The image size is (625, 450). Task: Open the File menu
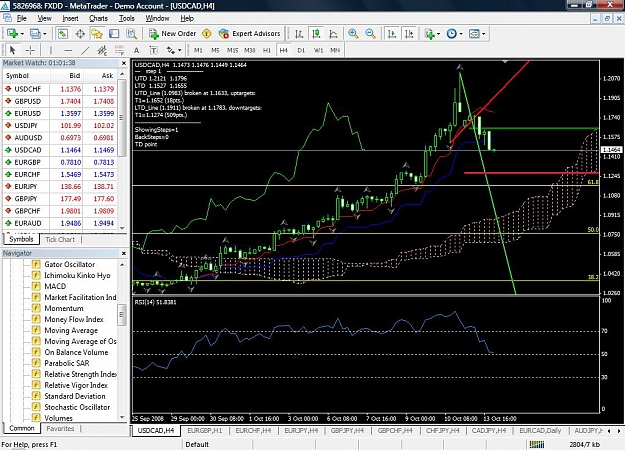22,18
